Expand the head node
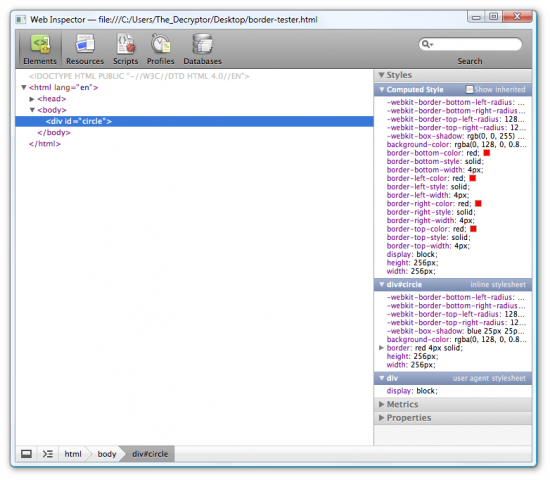This screenshot has width=550, height=480. tap(32, 99)
